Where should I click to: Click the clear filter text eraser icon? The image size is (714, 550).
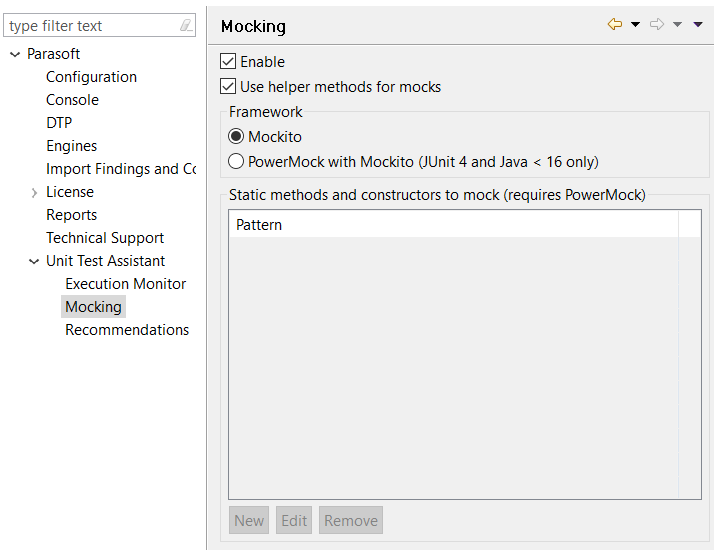(x=186, y=25)
